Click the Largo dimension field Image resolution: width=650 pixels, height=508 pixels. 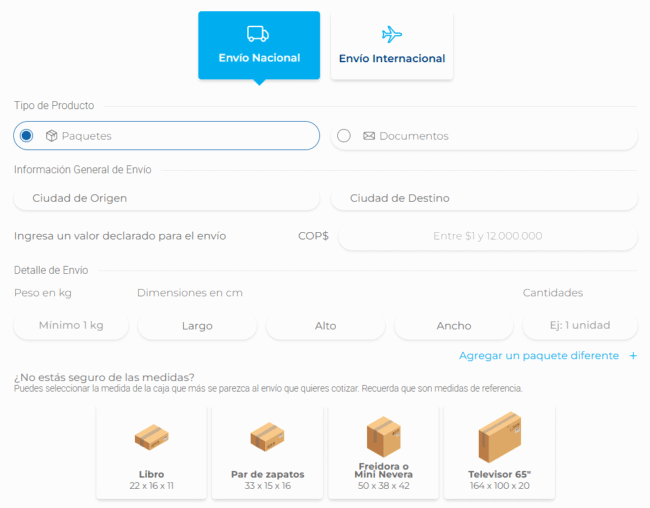197,326
